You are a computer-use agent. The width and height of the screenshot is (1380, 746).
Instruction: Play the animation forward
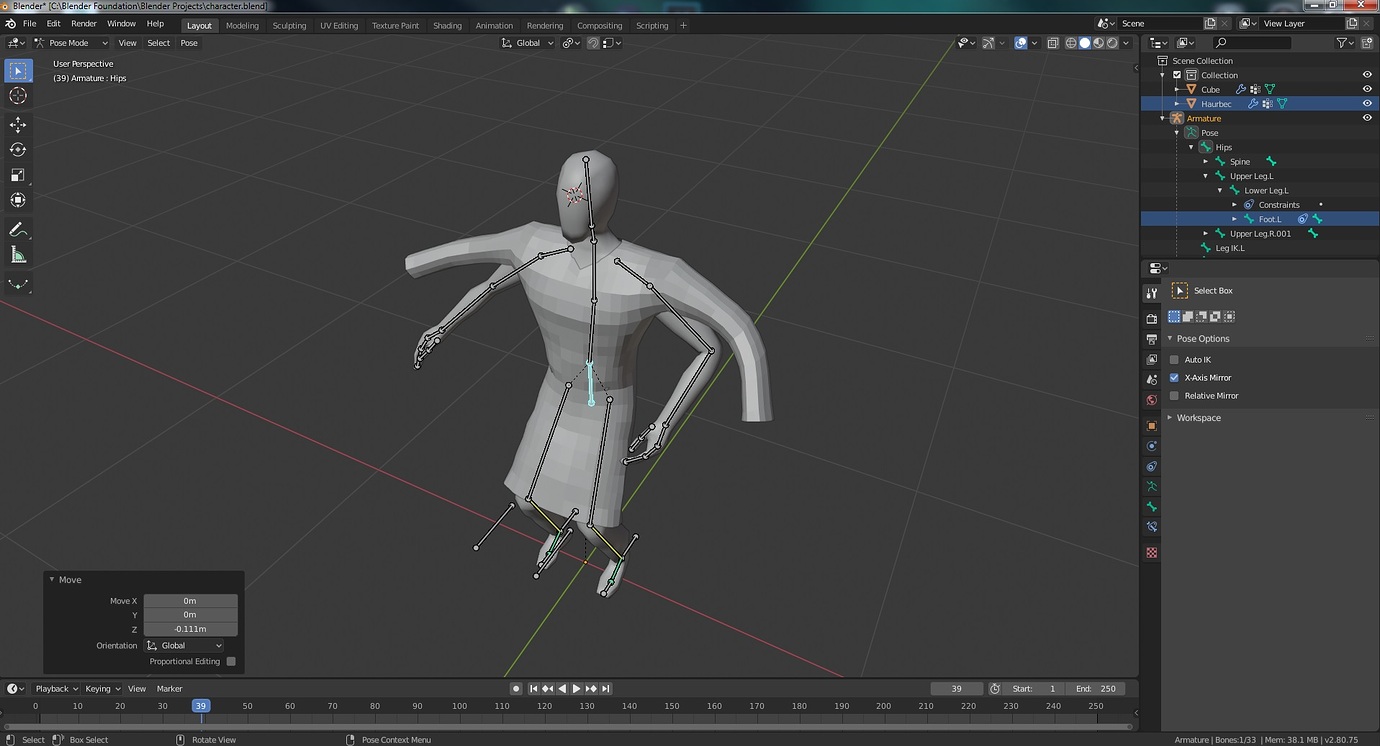click(576, 689)
